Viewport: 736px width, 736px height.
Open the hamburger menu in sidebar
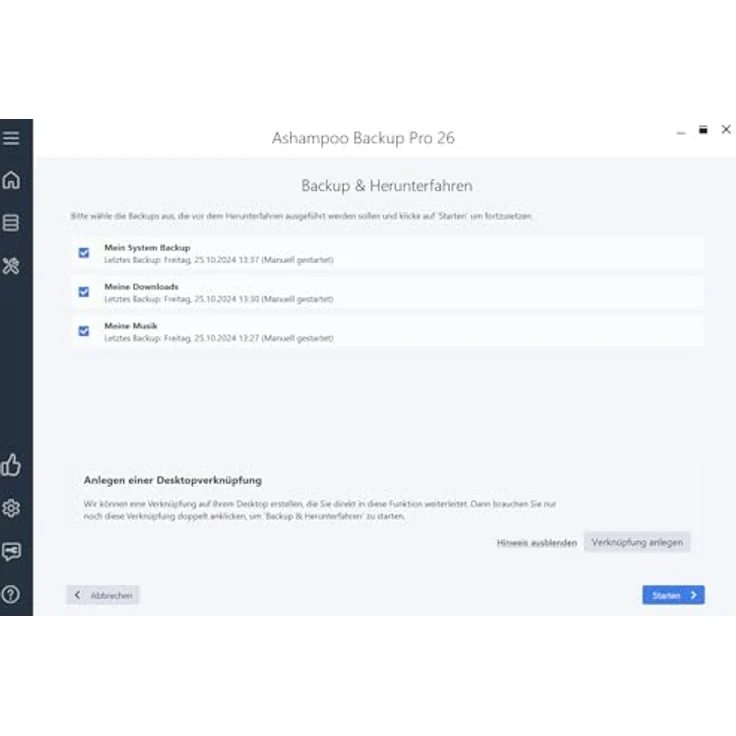pos(11,138)
